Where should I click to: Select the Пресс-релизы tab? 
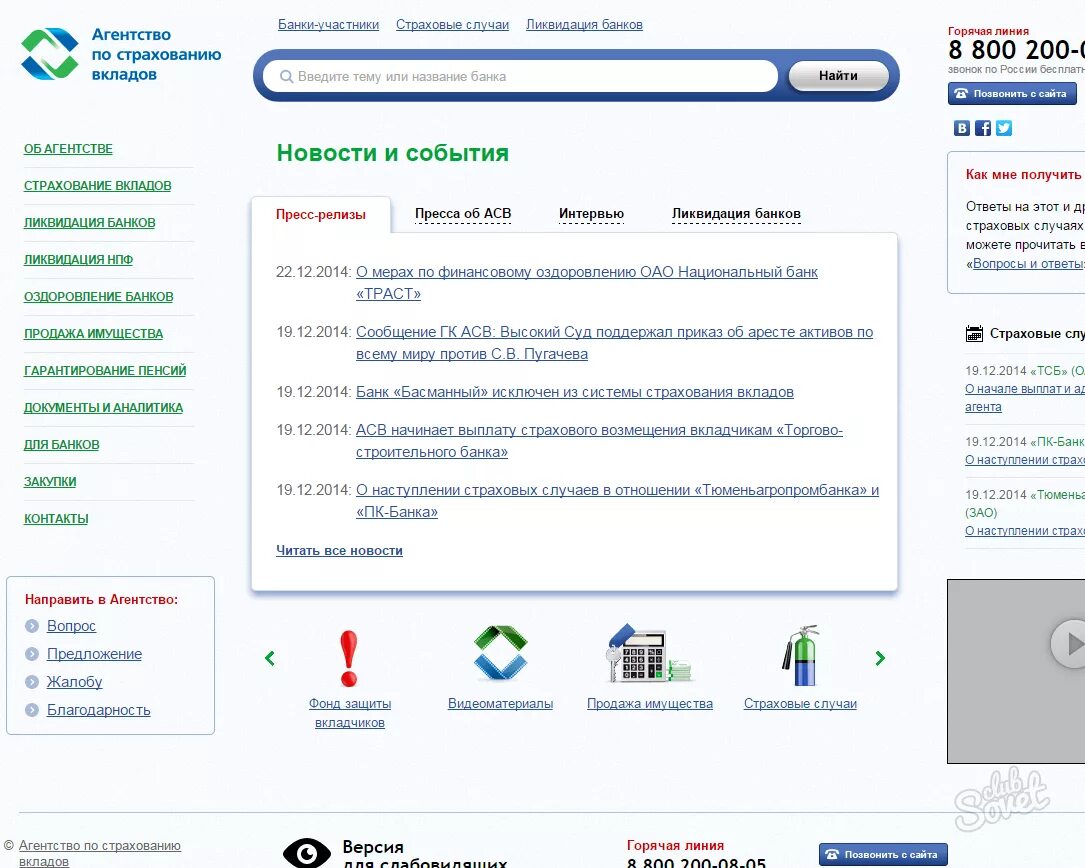pyautogui.click(x=321, y=215)
